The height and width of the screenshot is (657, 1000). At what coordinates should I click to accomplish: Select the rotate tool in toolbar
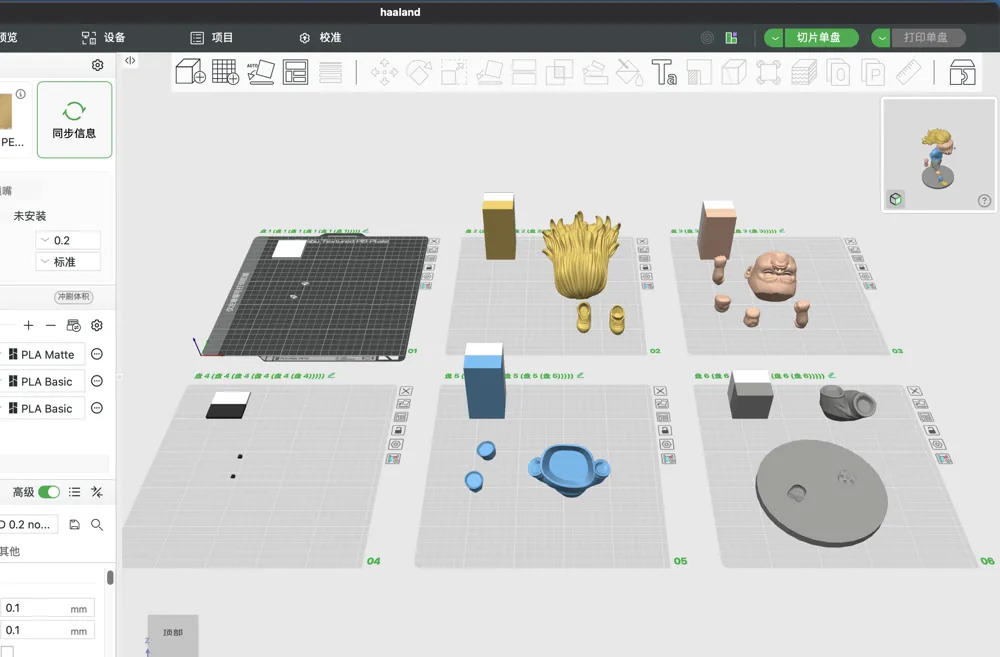click(419, 72)
